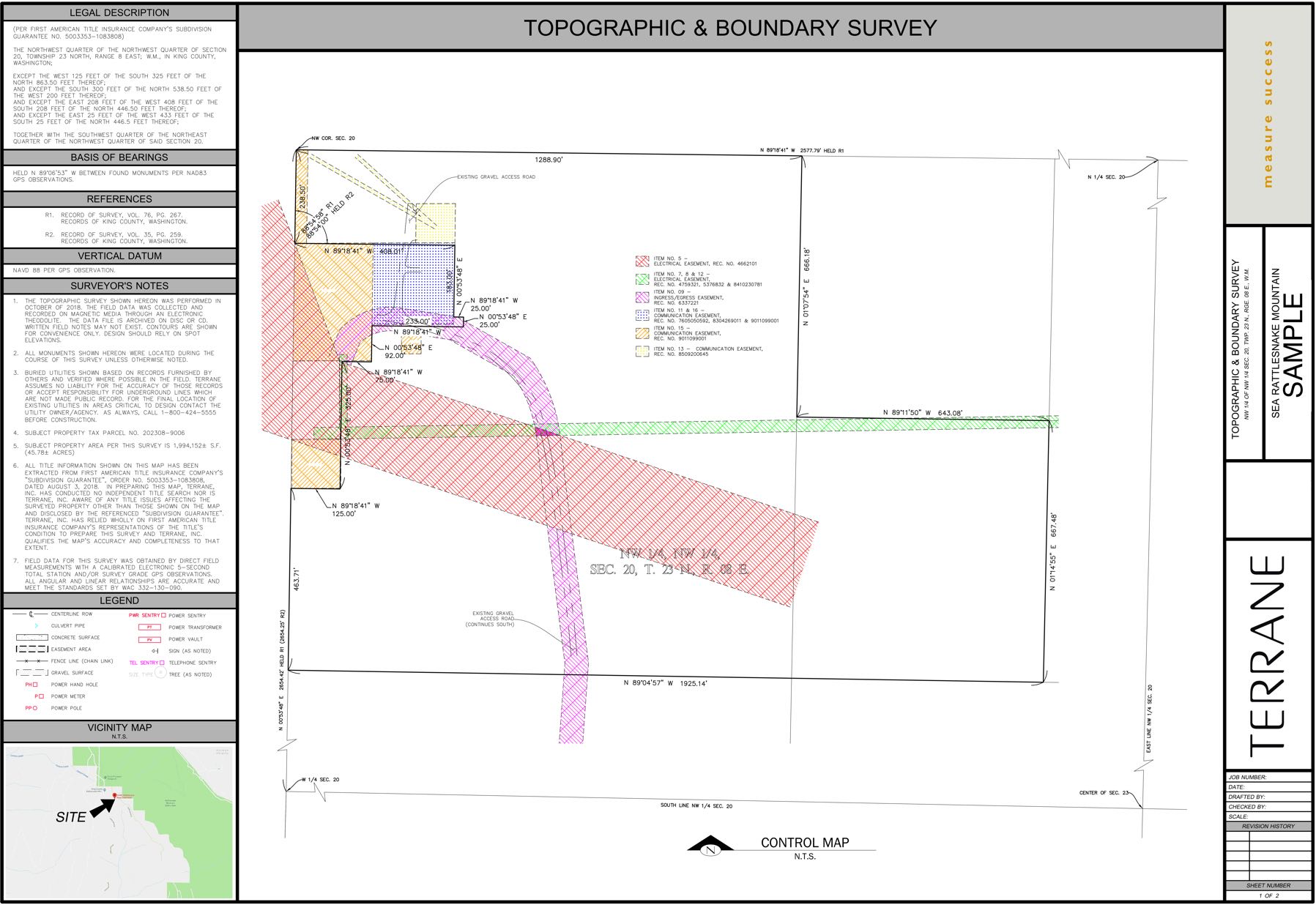Click the culvert pipe legend symbol
1316x905 pixels.
[36, 626]
